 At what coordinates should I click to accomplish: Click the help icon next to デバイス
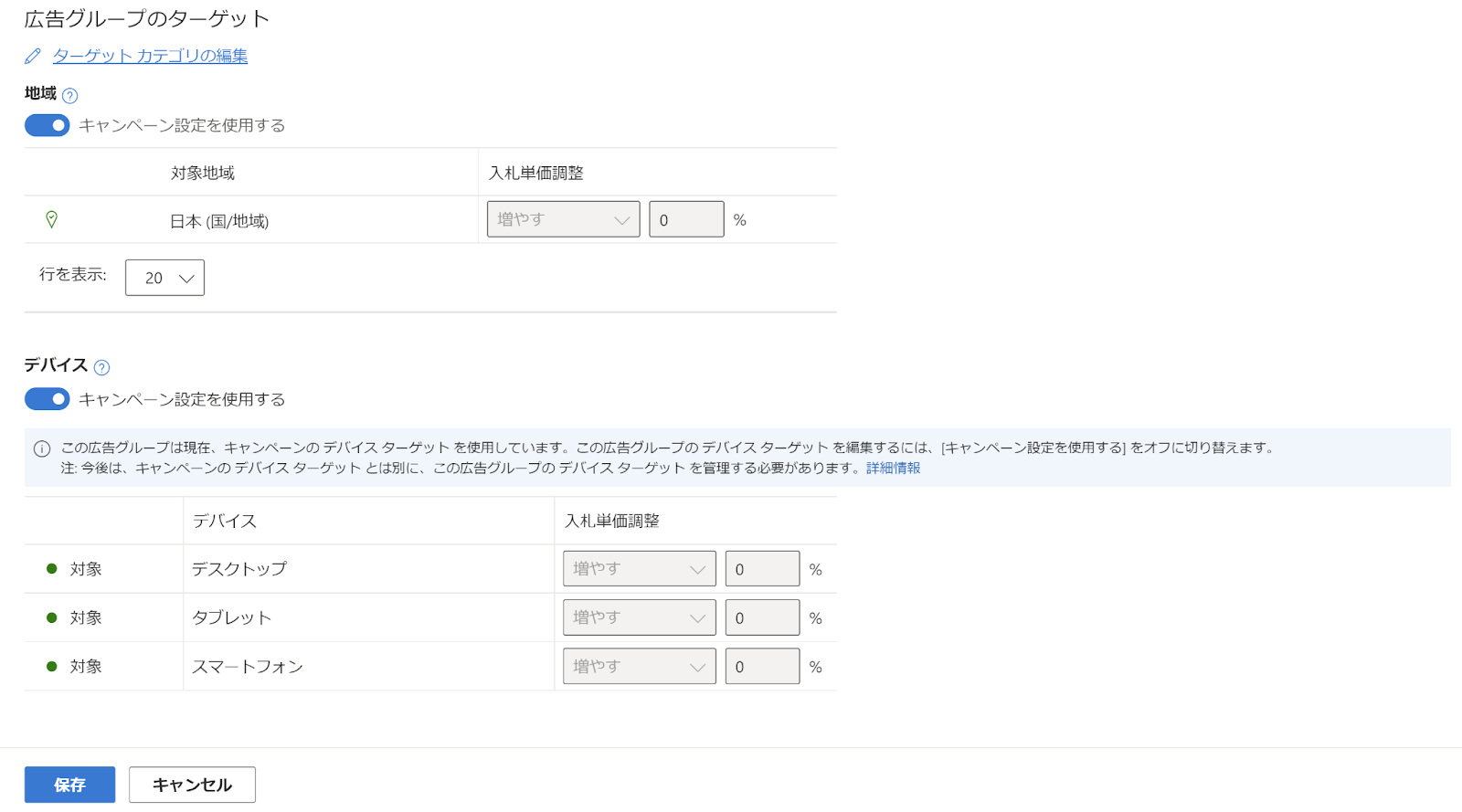click(101, 367)
